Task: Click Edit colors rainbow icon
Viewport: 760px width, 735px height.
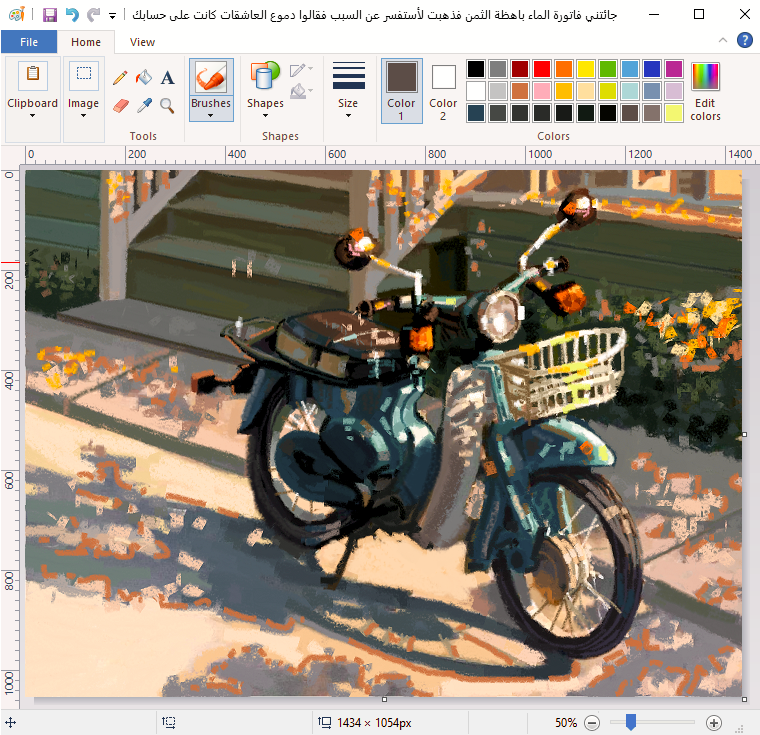Action: click(705, 76)
